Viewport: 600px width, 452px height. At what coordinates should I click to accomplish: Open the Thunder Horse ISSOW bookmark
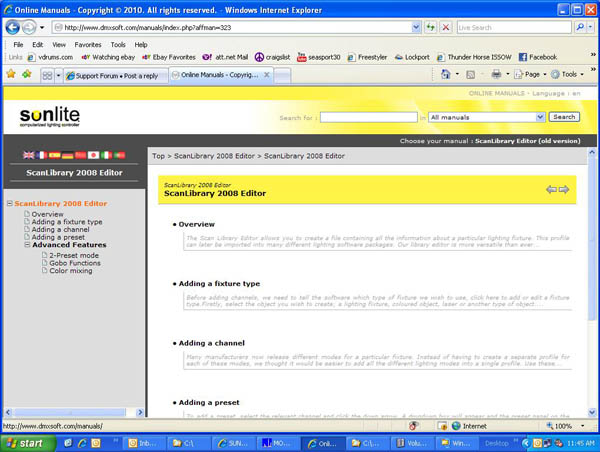(474, 57)
